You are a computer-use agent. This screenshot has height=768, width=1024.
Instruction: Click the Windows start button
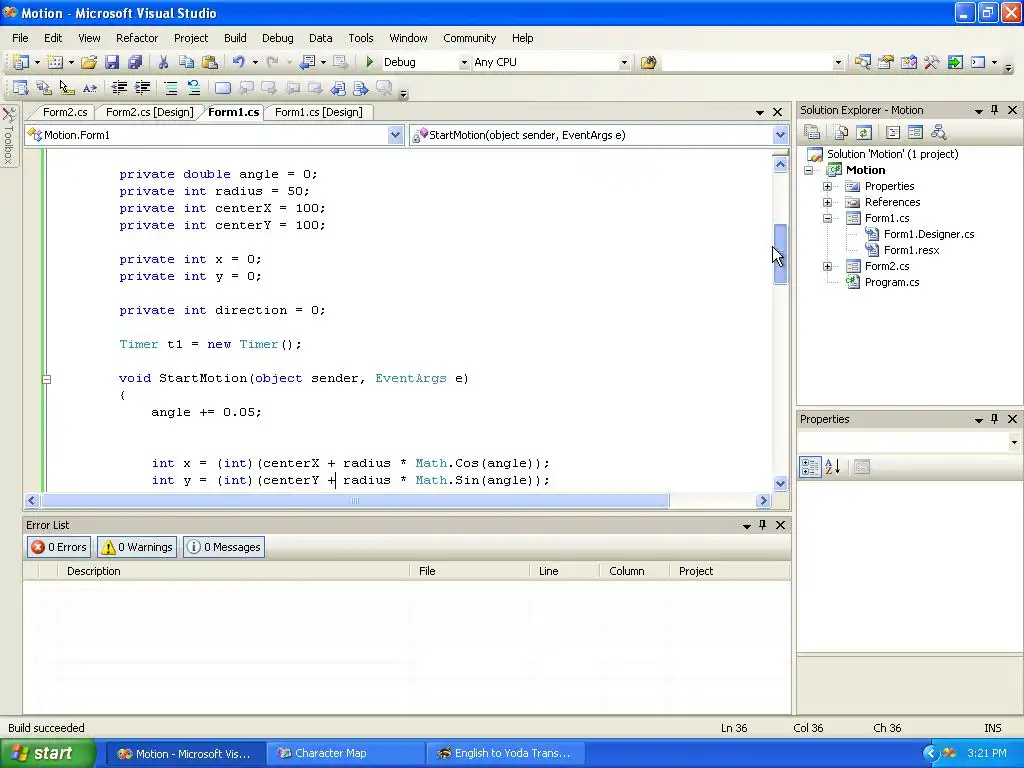click(48, 753)
